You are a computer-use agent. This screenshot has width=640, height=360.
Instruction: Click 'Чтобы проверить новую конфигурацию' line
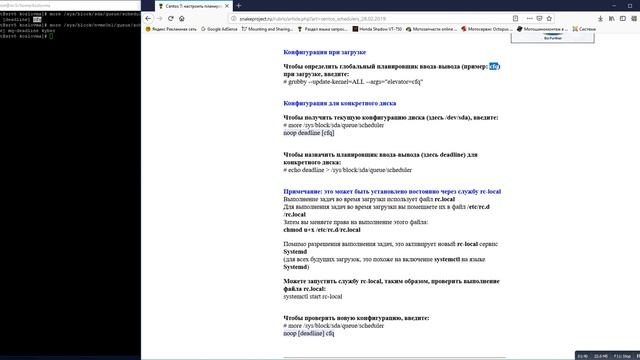click(x=356, y=318)
